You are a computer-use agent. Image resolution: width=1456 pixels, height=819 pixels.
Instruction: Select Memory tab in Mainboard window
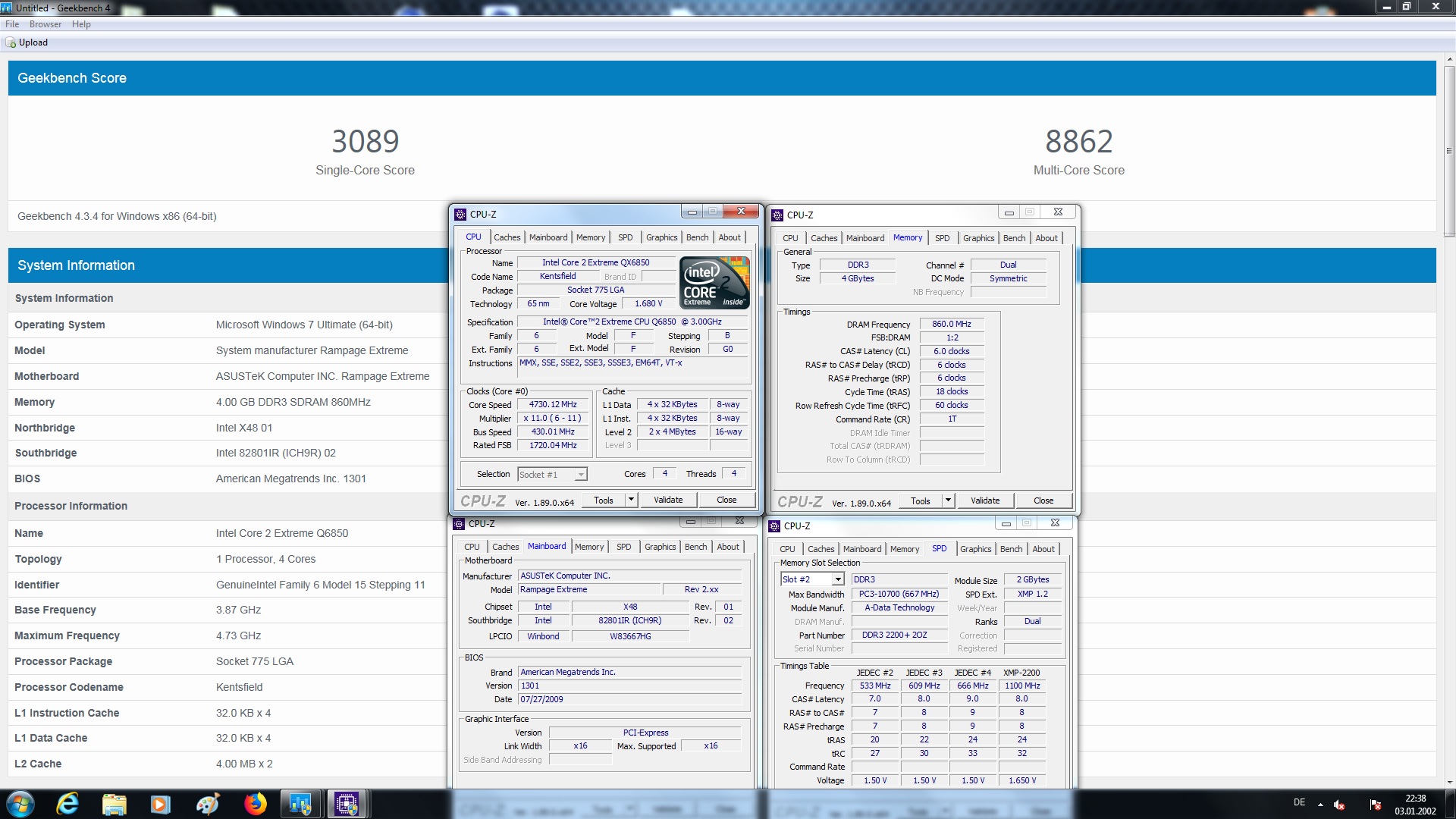tap(589, 547)
